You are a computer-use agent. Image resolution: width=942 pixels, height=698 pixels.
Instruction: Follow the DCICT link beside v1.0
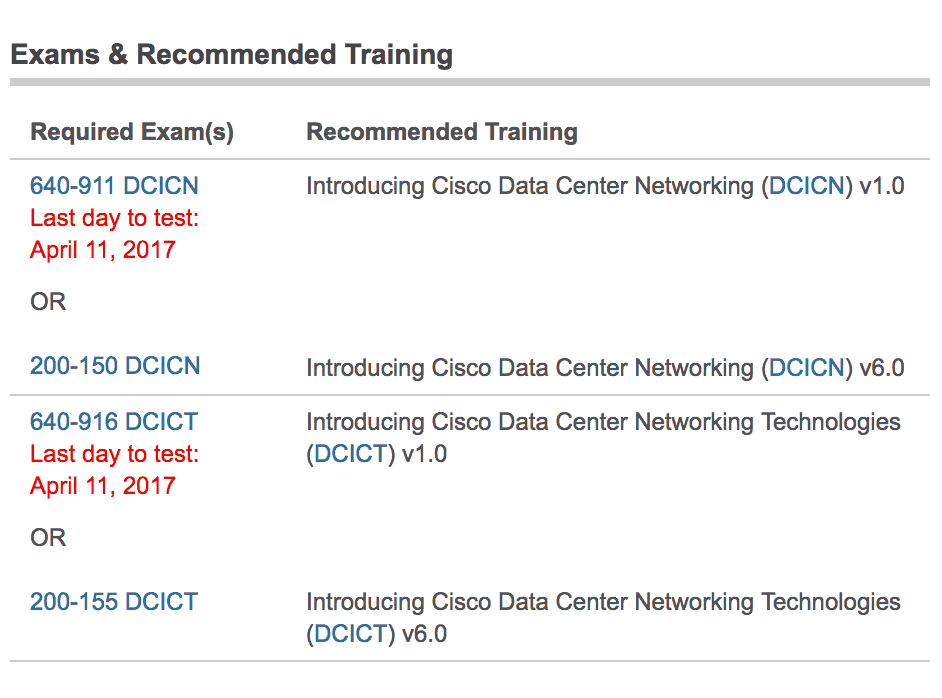pos(350,454)
